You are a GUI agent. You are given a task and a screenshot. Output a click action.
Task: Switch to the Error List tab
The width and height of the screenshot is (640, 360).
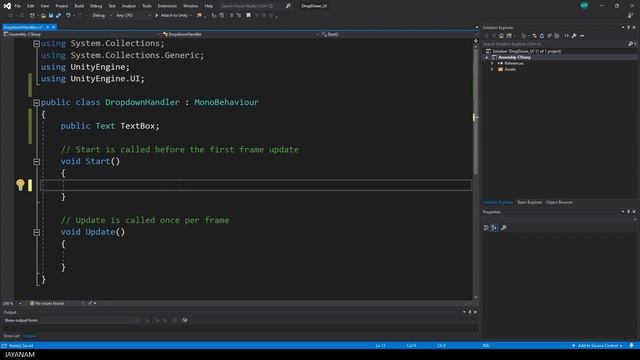(x=11, y=336)
